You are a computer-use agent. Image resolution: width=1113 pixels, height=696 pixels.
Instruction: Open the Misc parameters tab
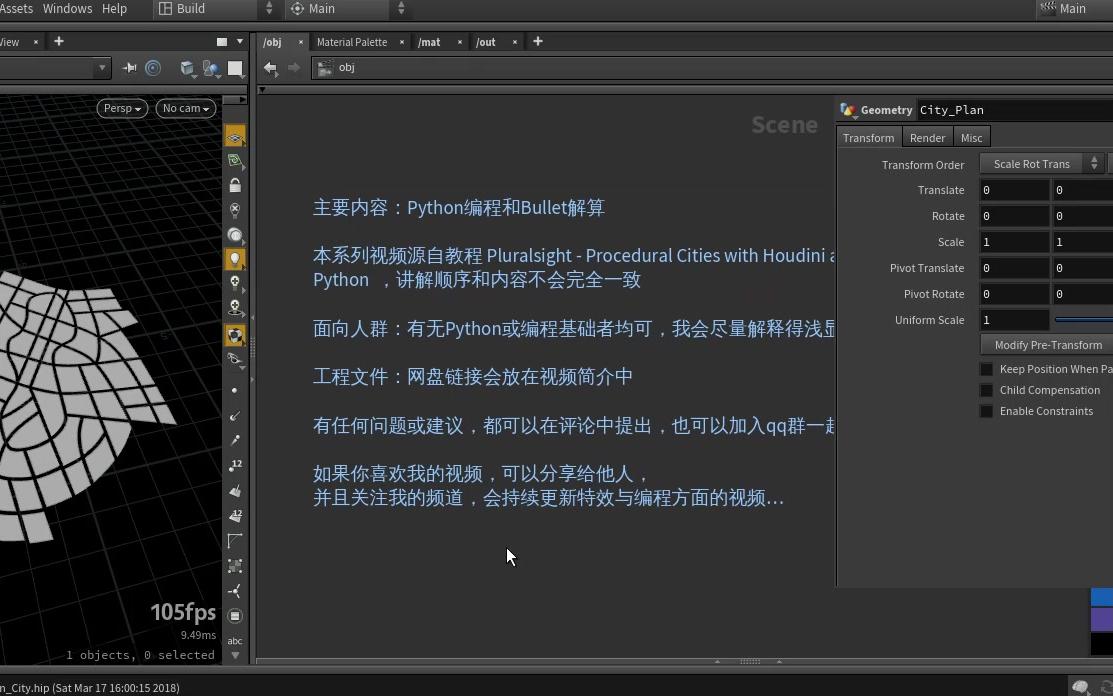pos(971,138)
